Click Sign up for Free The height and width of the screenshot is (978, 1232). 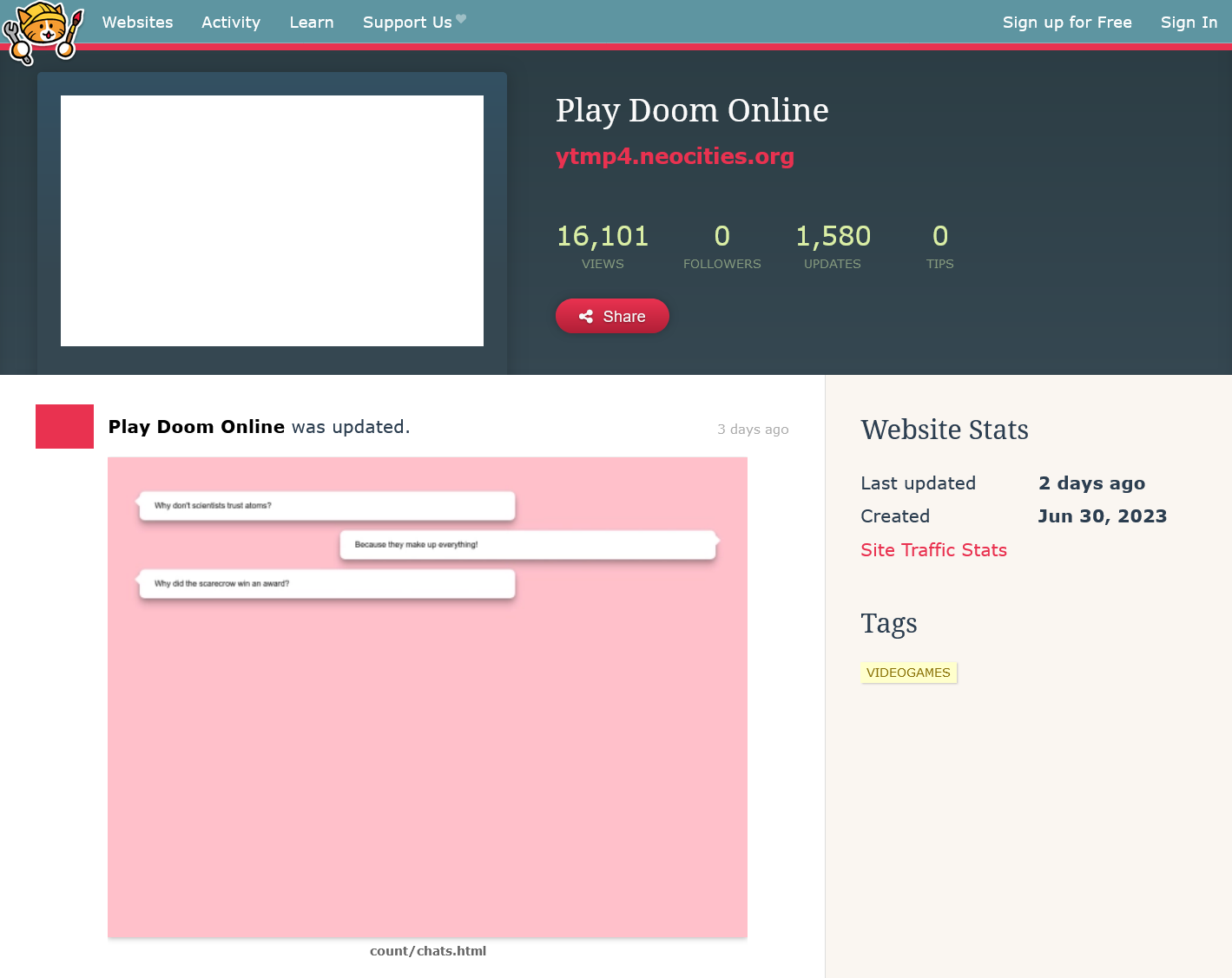[1067, 23]
